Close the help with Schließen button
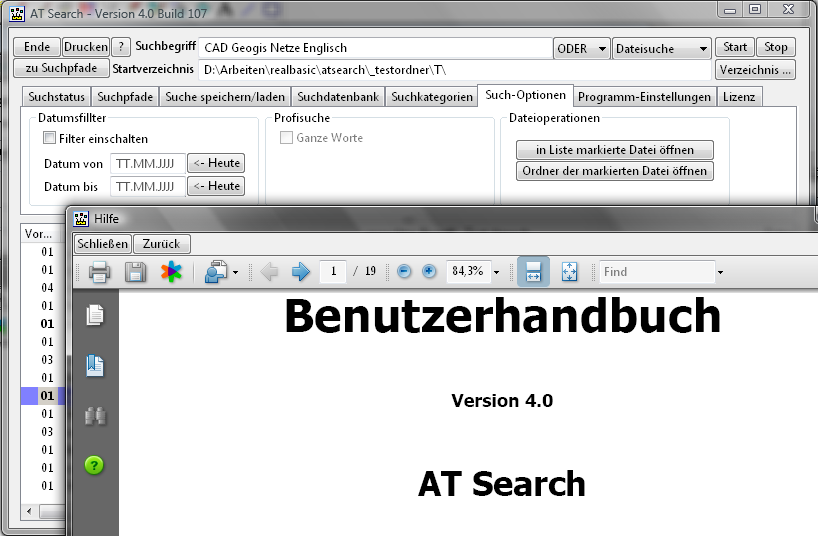Viewport: 818px width, 536px height. 102,244
